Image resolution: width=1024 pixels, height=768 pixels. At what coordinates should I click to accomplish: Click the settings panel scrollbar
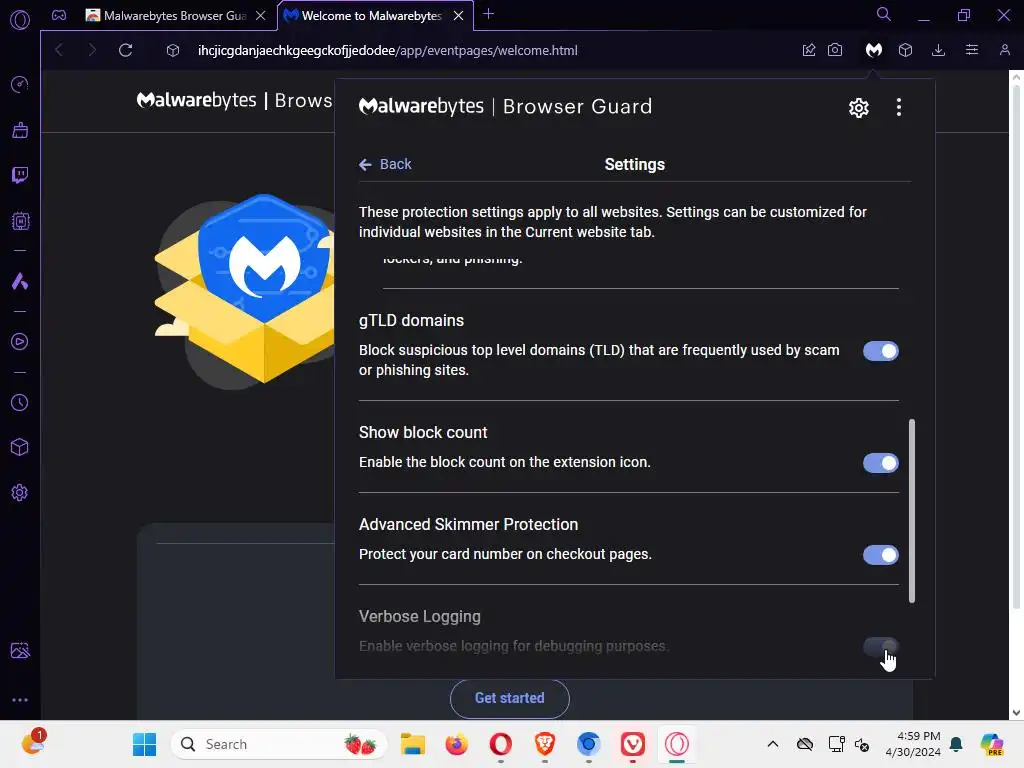coord(912,511)
